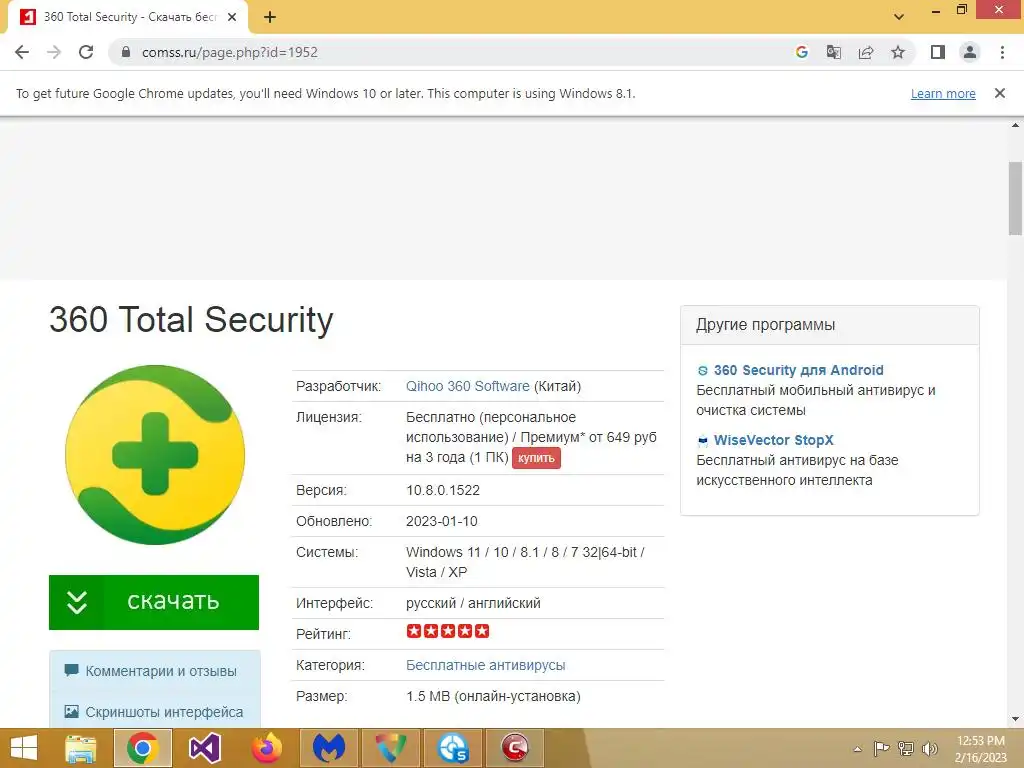
Task: Click the Google icon in address bar
Action: coord(802,52)
